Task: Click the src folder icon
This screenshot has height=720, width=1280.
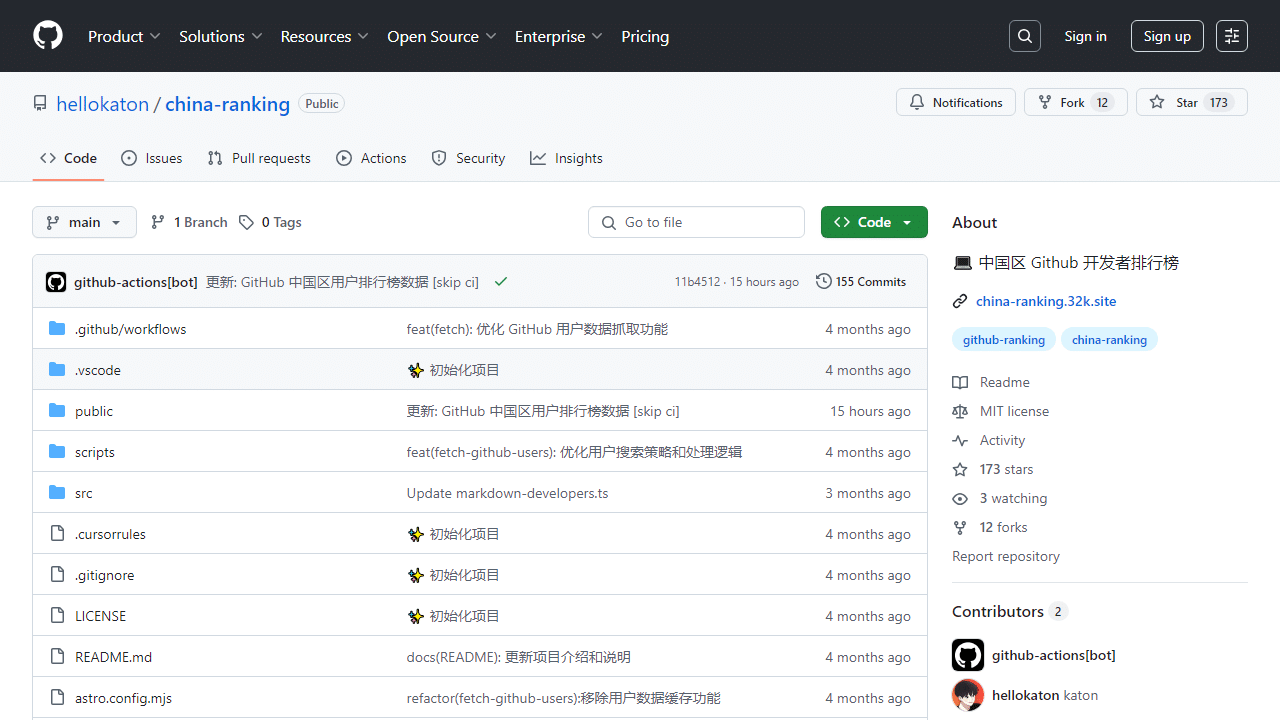Action: 57,493
